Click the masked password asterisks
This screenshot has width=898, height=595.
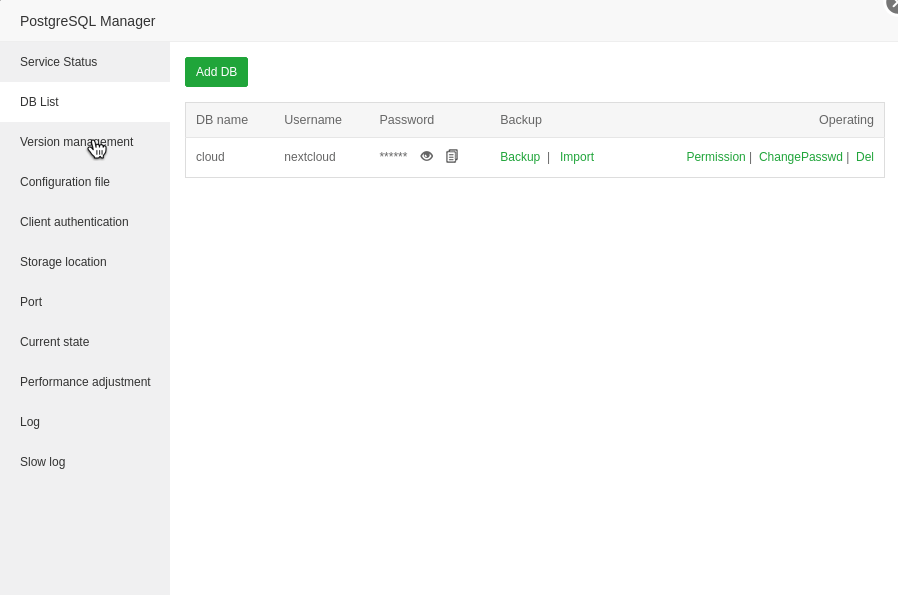(393, 156)
